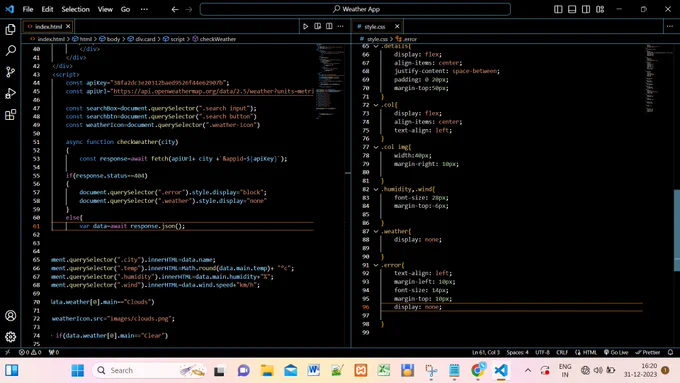Show hidden system tray icons

click(528, 370)
